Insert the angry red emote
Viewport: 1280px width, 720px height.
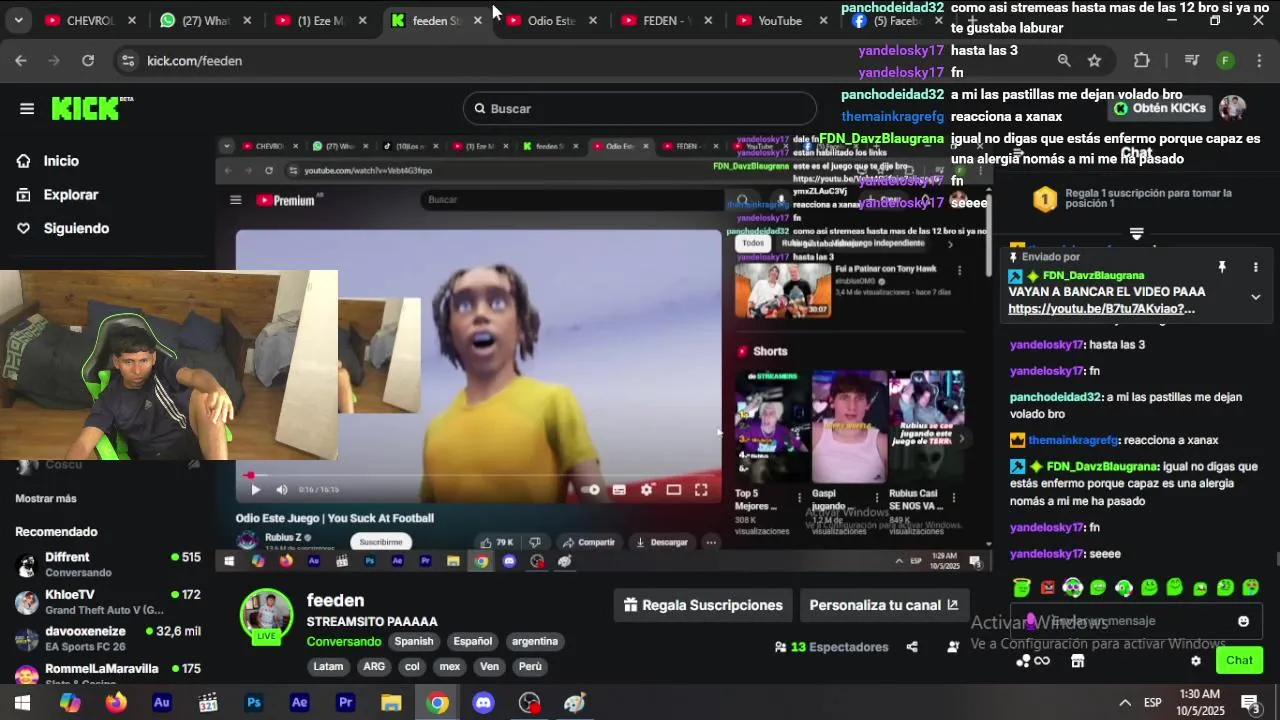coord(1047,588)
